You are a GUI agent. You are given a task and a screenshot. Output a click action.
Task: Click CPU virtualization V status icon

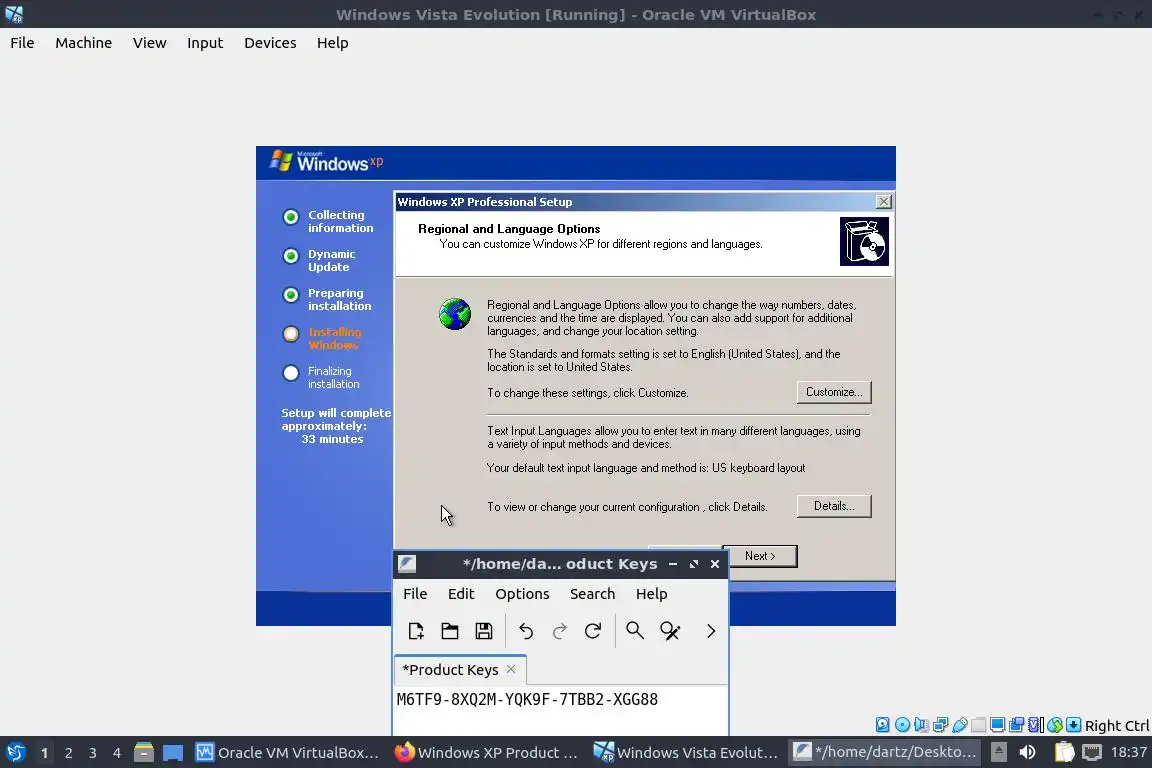(1036, 725)
